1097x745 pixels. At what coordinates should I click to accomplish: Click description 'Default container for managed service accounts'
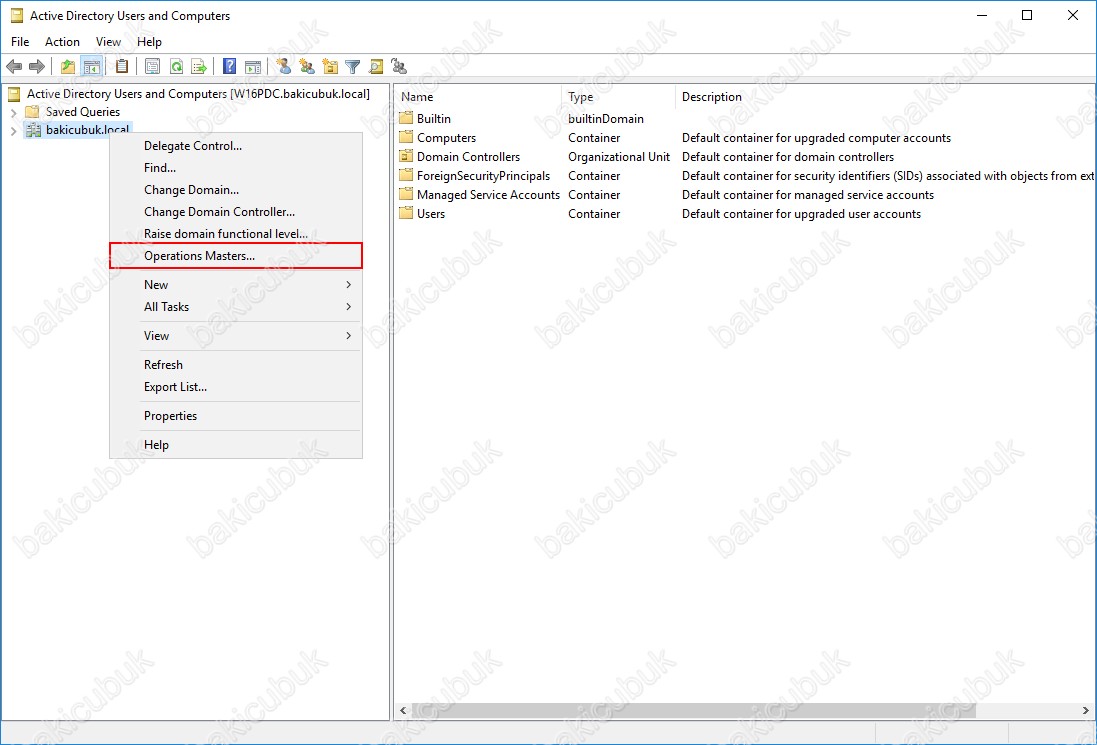[x=808, y=195]
